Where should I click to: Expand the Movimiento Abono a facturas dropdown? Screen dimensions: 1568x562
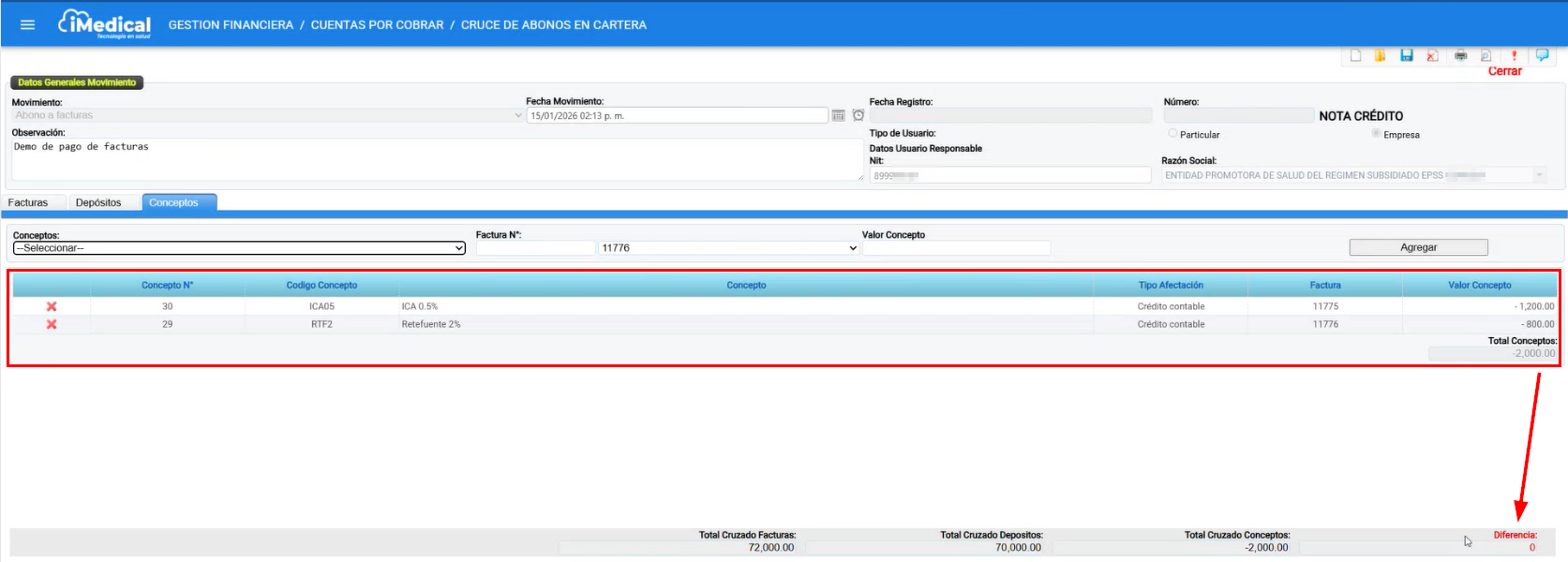click(267, 115)
